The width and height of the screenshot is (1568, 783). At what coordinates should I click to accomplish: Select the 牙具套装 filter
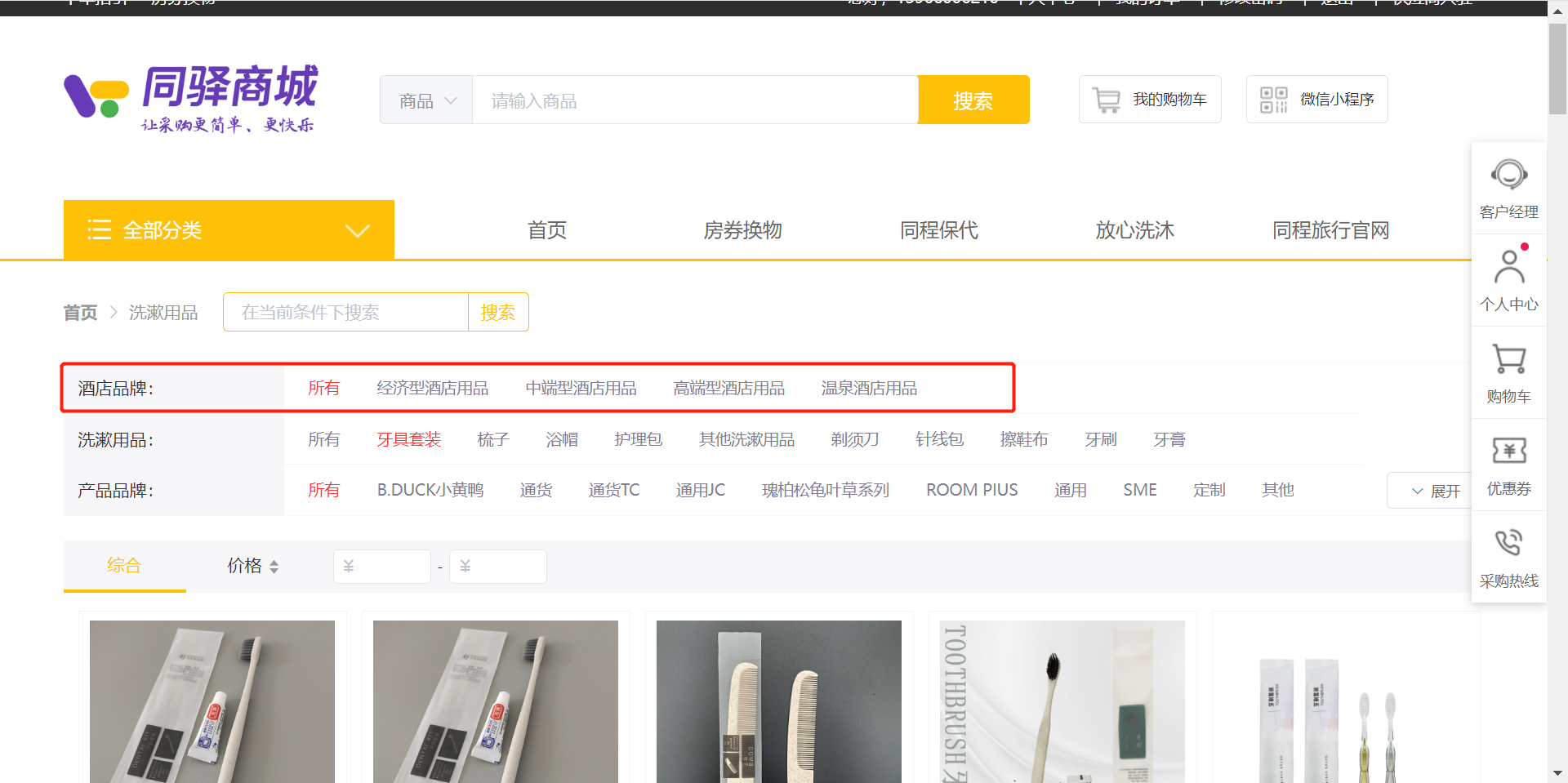click(409, 440)
